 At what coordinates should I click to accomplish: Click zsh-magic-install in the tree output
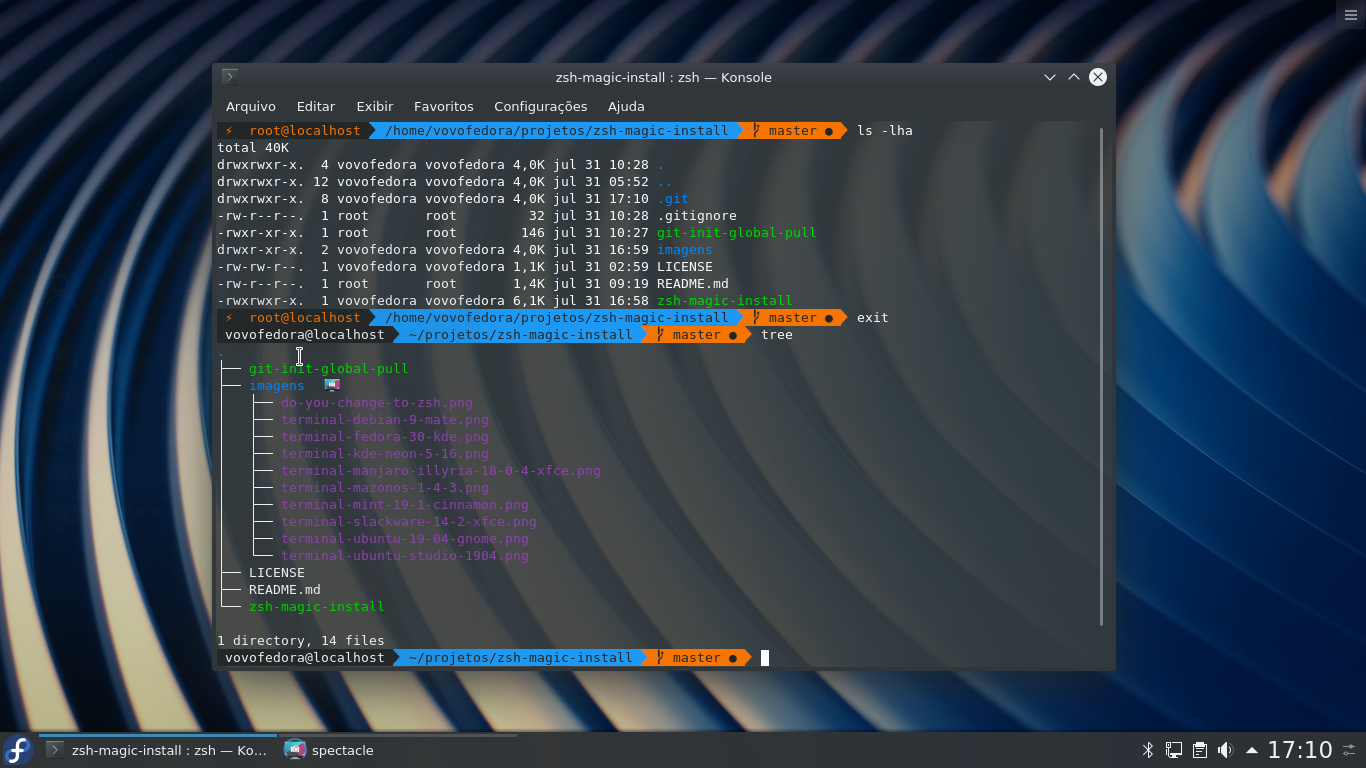tap(317, 606)
